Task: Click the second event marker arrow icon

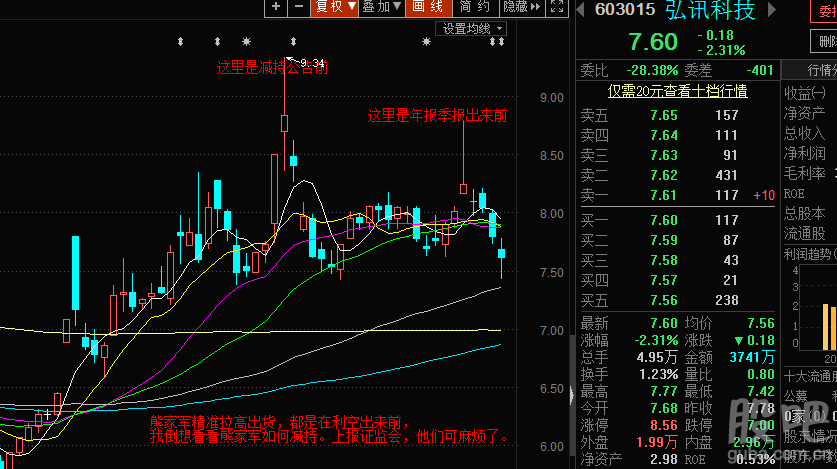Action: coord(217,42)
